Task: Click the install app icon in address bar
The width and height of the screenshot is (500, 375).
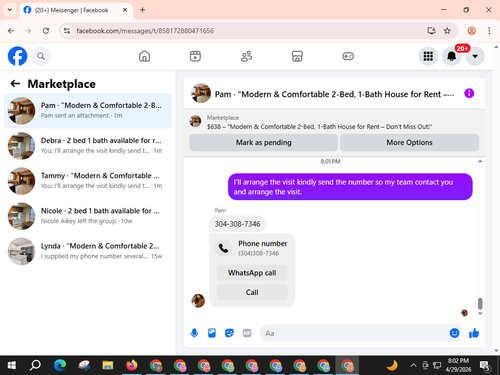Action: [x=431, y=31]
